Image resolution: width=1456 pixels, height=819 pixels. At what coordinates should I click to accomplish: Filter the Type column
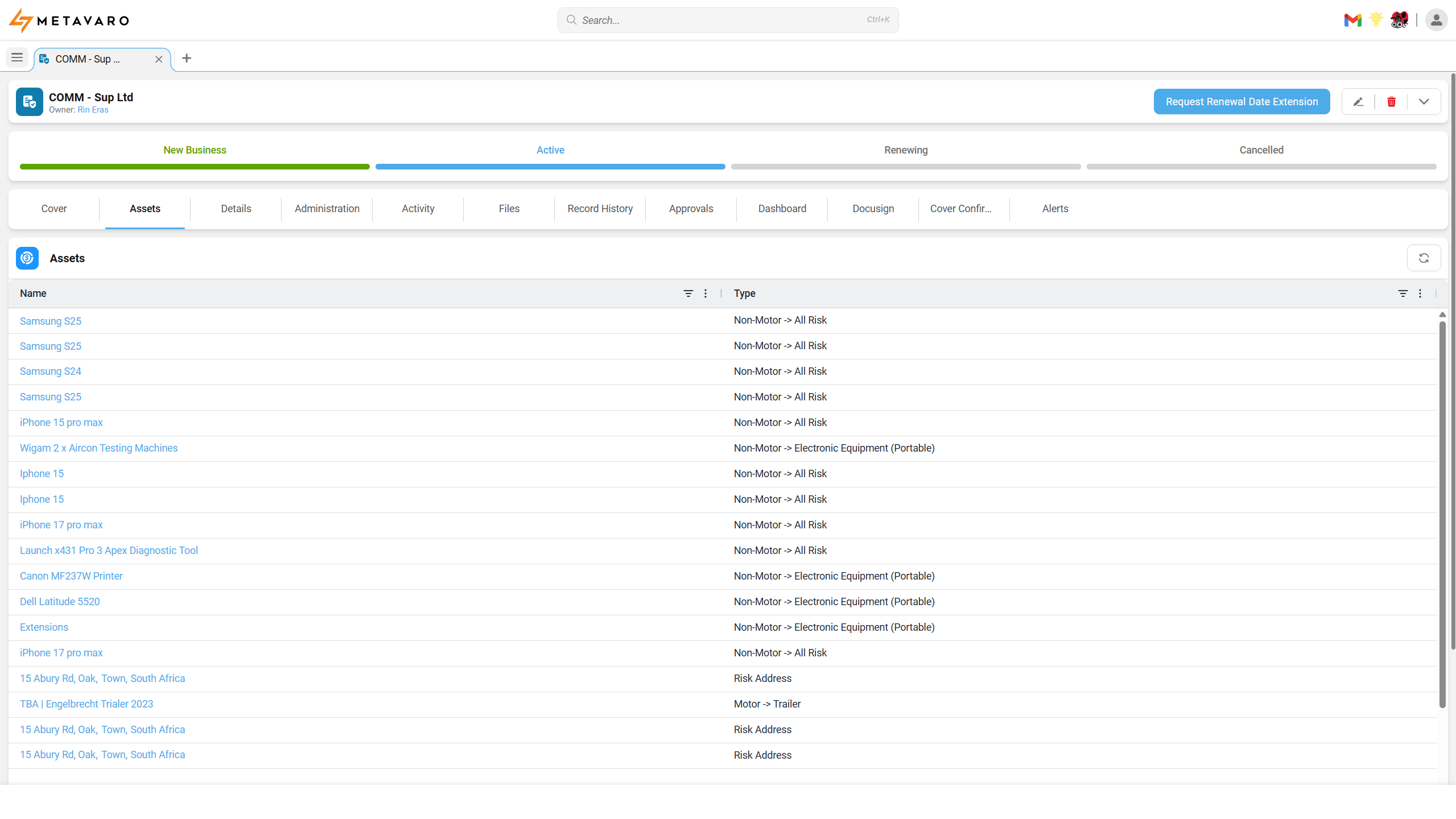click(x=1403, y=293)
